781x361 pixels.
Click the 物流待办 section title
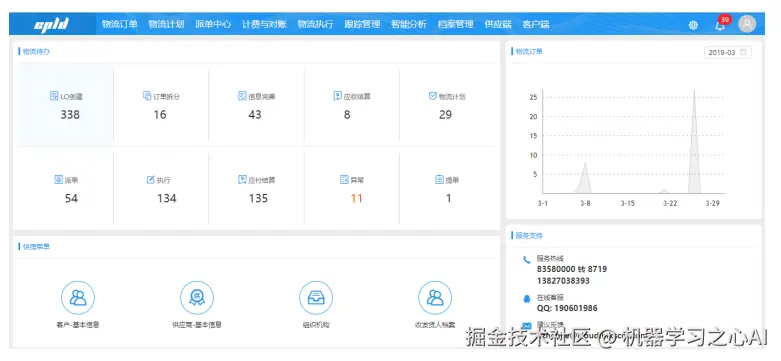(x=36, y=51)
